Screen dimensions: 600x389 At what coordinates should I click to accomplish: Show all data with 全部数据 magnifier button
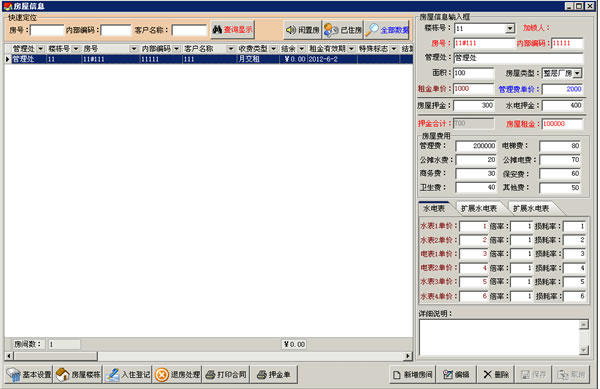387,30
